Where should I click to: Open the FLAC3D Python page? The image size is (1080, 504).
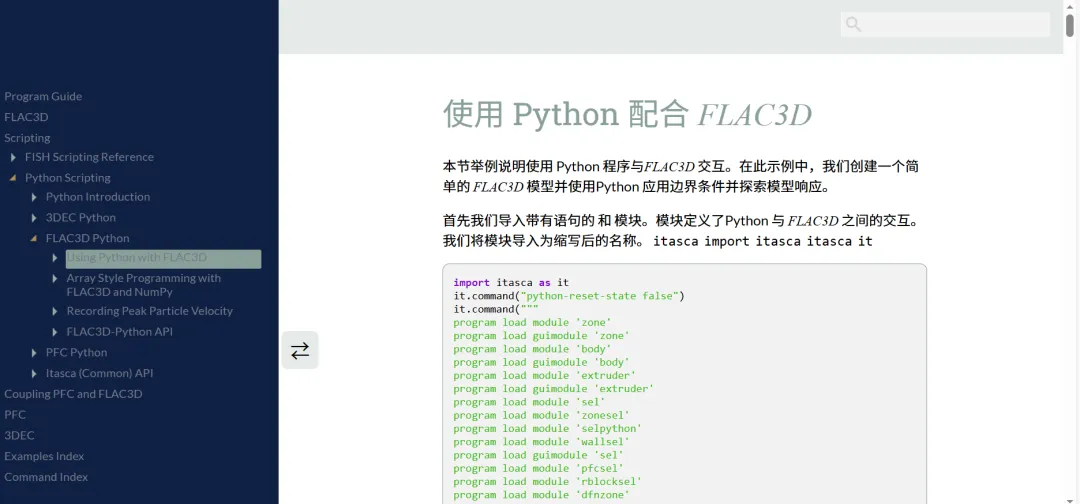87,238
